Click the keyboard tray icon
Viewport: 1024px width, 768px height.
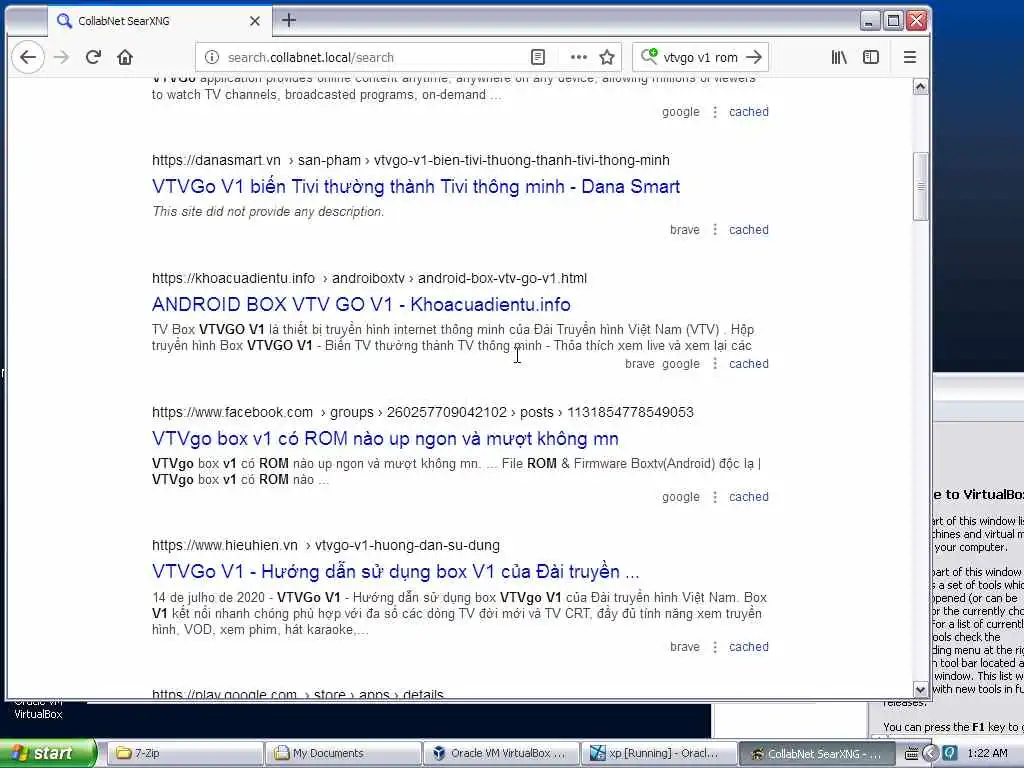point(912,754)
